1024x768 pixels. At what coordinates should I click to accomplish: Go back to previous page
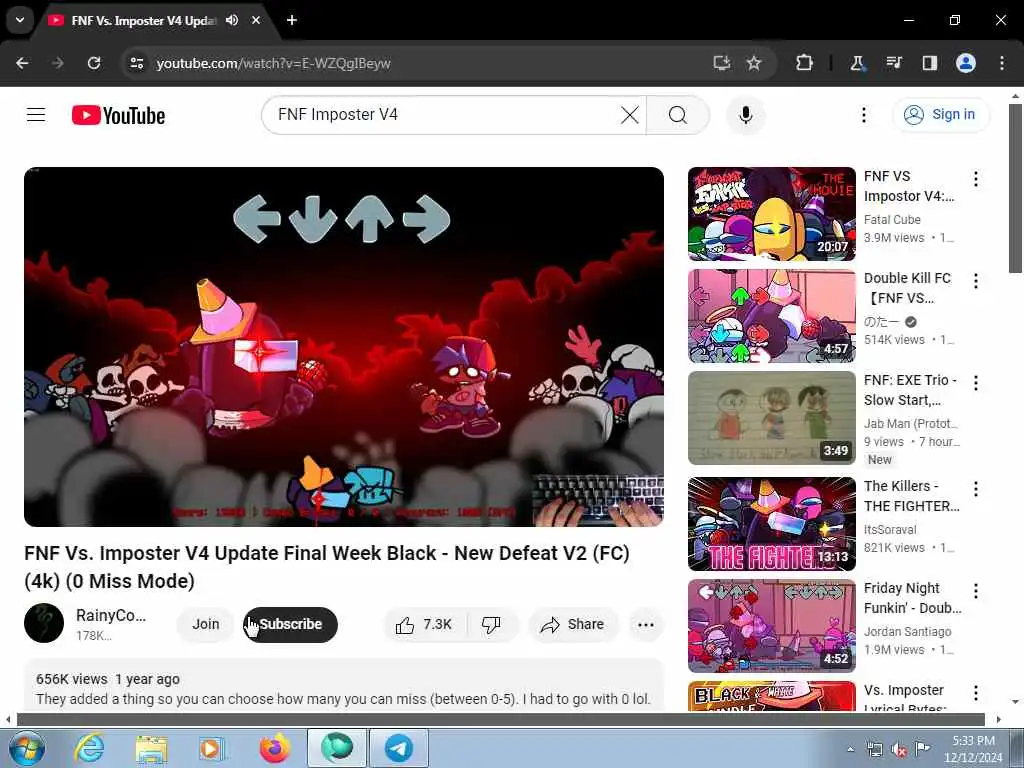point(22,63)
